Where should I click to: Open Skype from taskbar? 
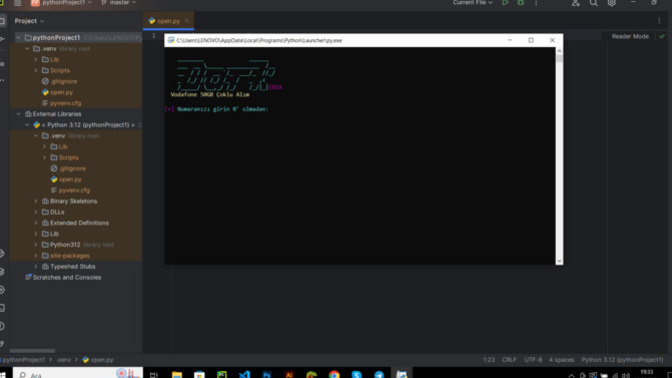357,375
